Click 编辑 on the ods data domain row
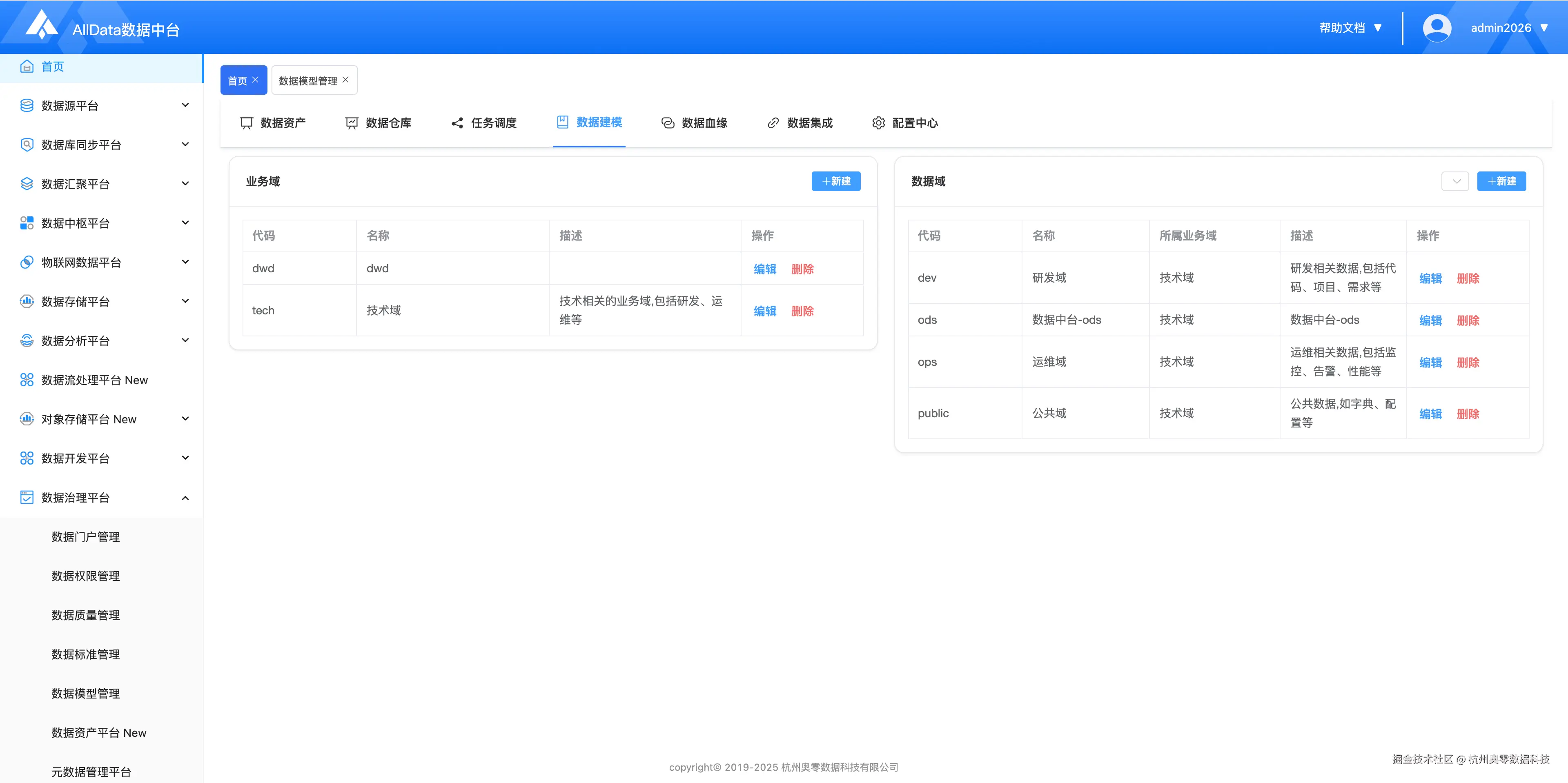 click(1430, 319)
